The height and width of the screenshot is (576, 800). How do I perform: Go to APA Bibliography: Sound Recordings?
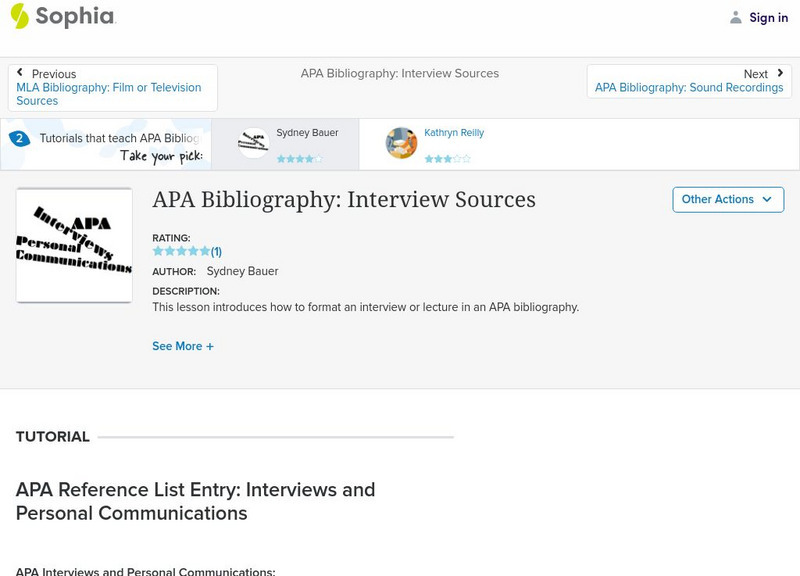(689, 88)
